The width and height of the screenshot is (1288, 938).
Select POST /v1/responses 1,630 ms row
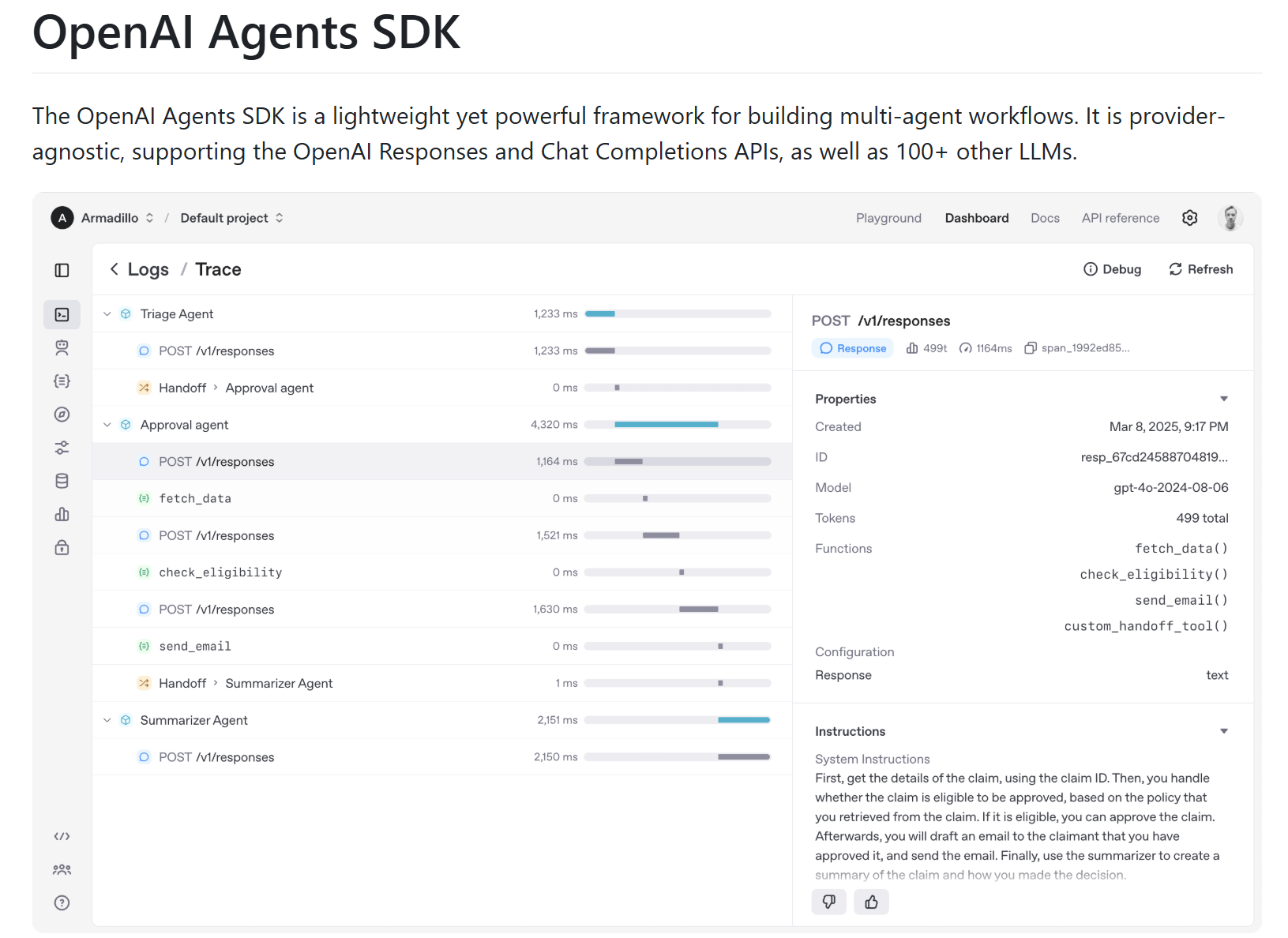click(442, 609)
